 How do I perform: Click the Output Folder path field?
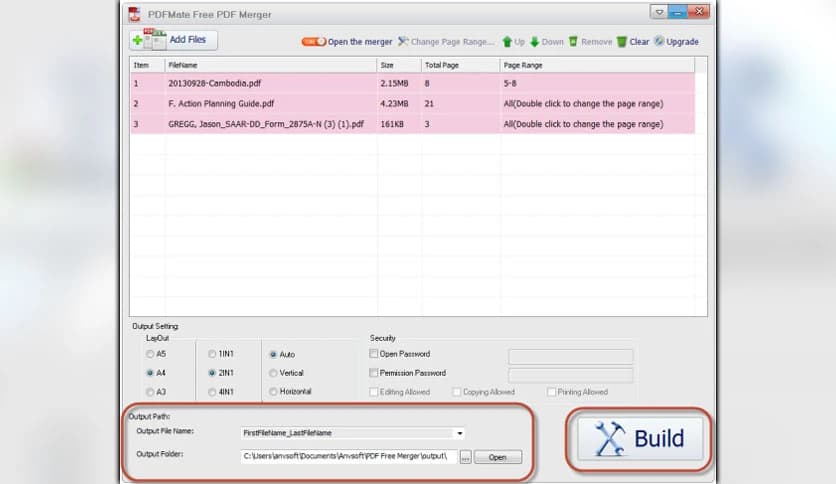(349, 456)
